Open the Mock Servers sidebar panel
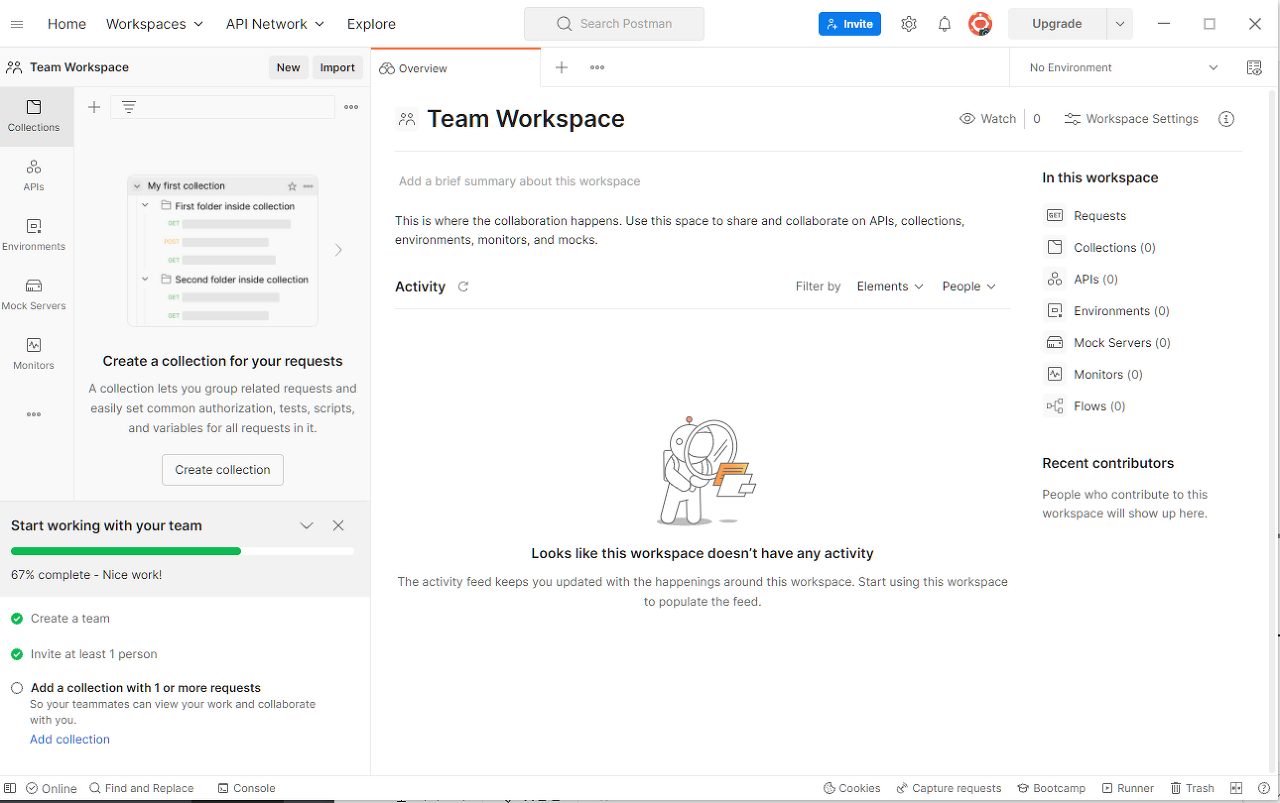The width and height of the screenshot is (1280, 803). pyautogui.click(x=34, y=294)
